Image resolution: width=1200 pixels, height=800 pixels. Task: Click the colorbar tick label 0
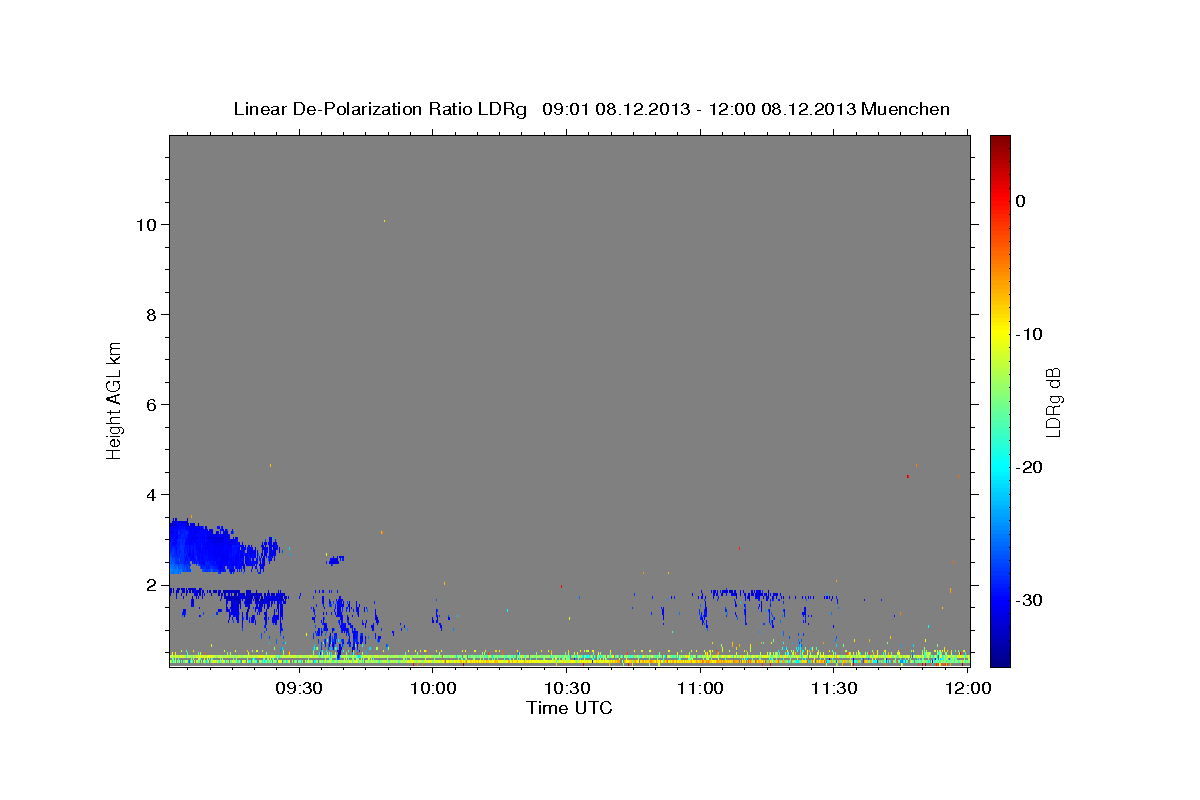[1021, 201]
